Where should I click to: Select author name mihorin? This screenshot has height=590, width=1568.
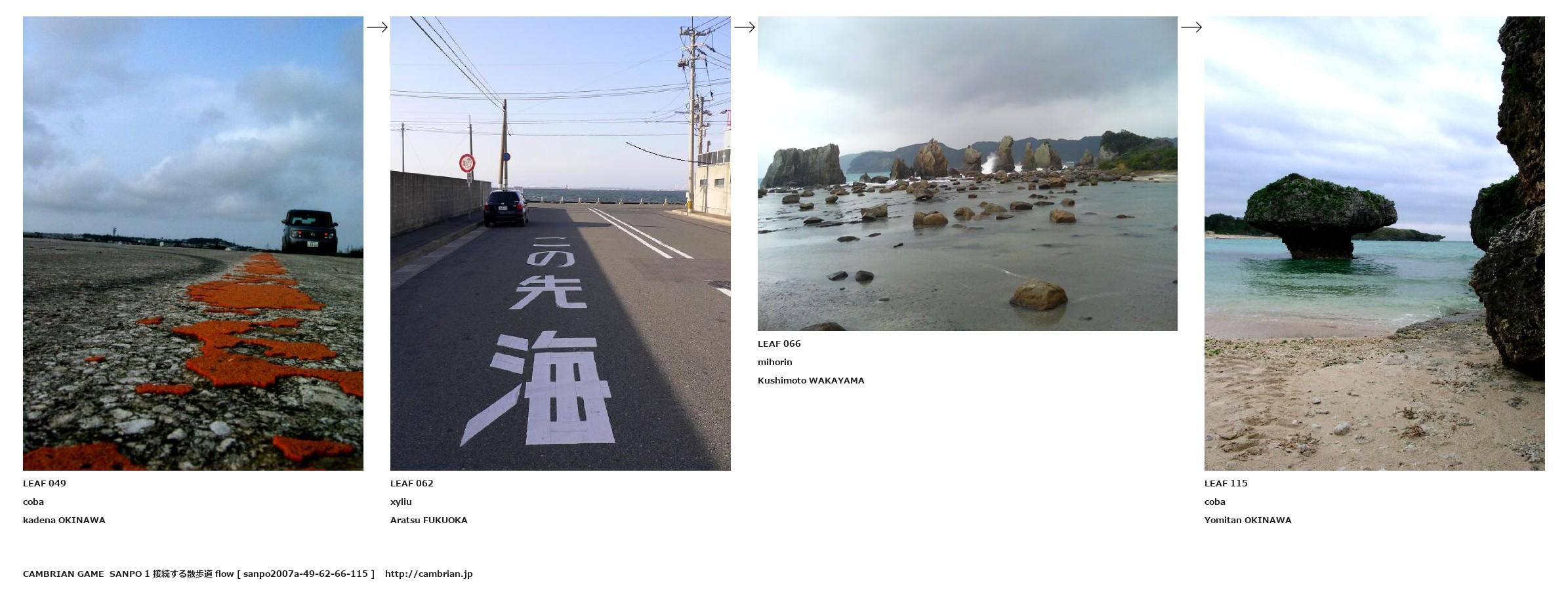[775, 362]
